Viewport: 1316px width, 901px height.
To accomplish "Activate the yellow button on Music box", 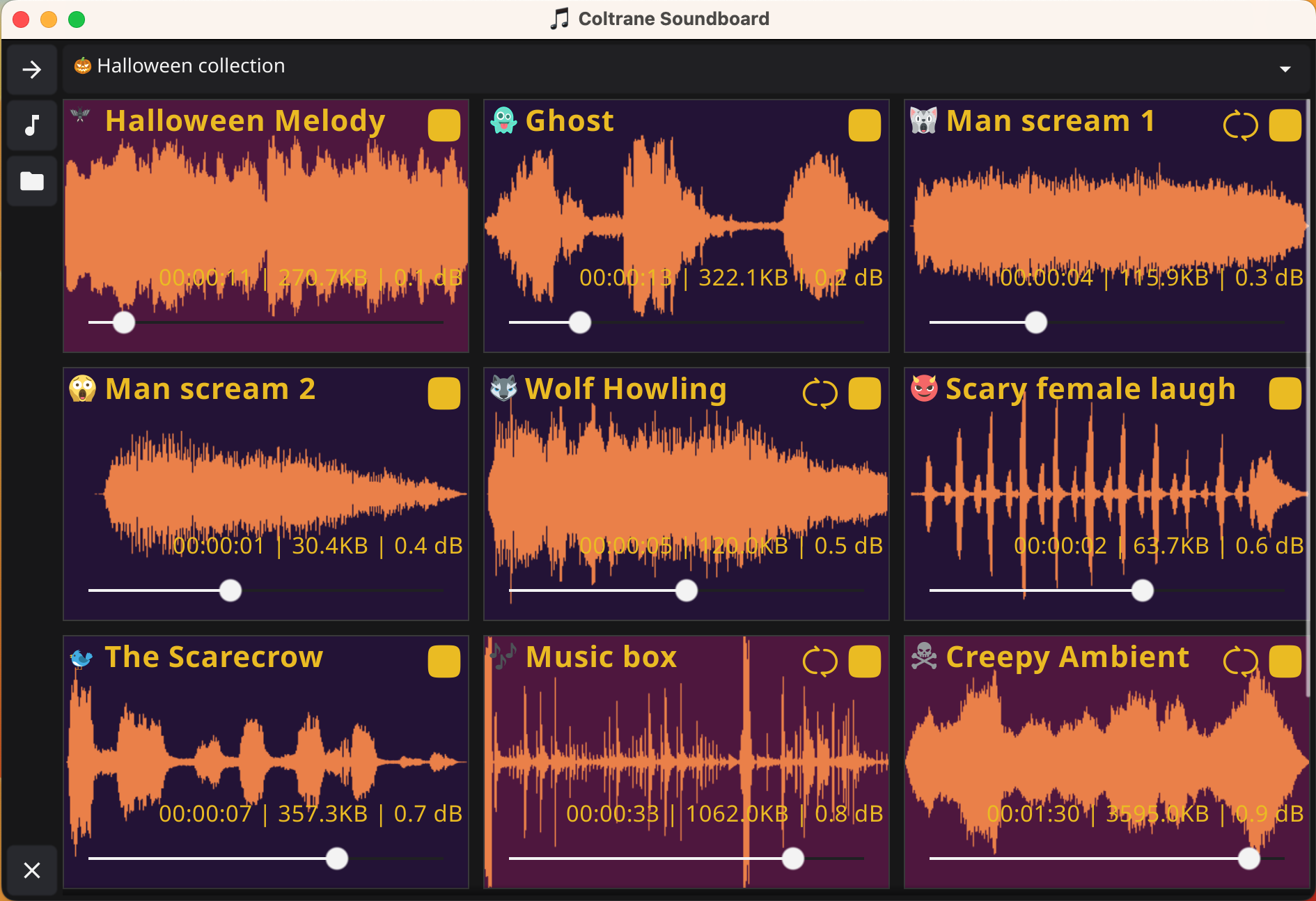I will [x=864, y=661].
